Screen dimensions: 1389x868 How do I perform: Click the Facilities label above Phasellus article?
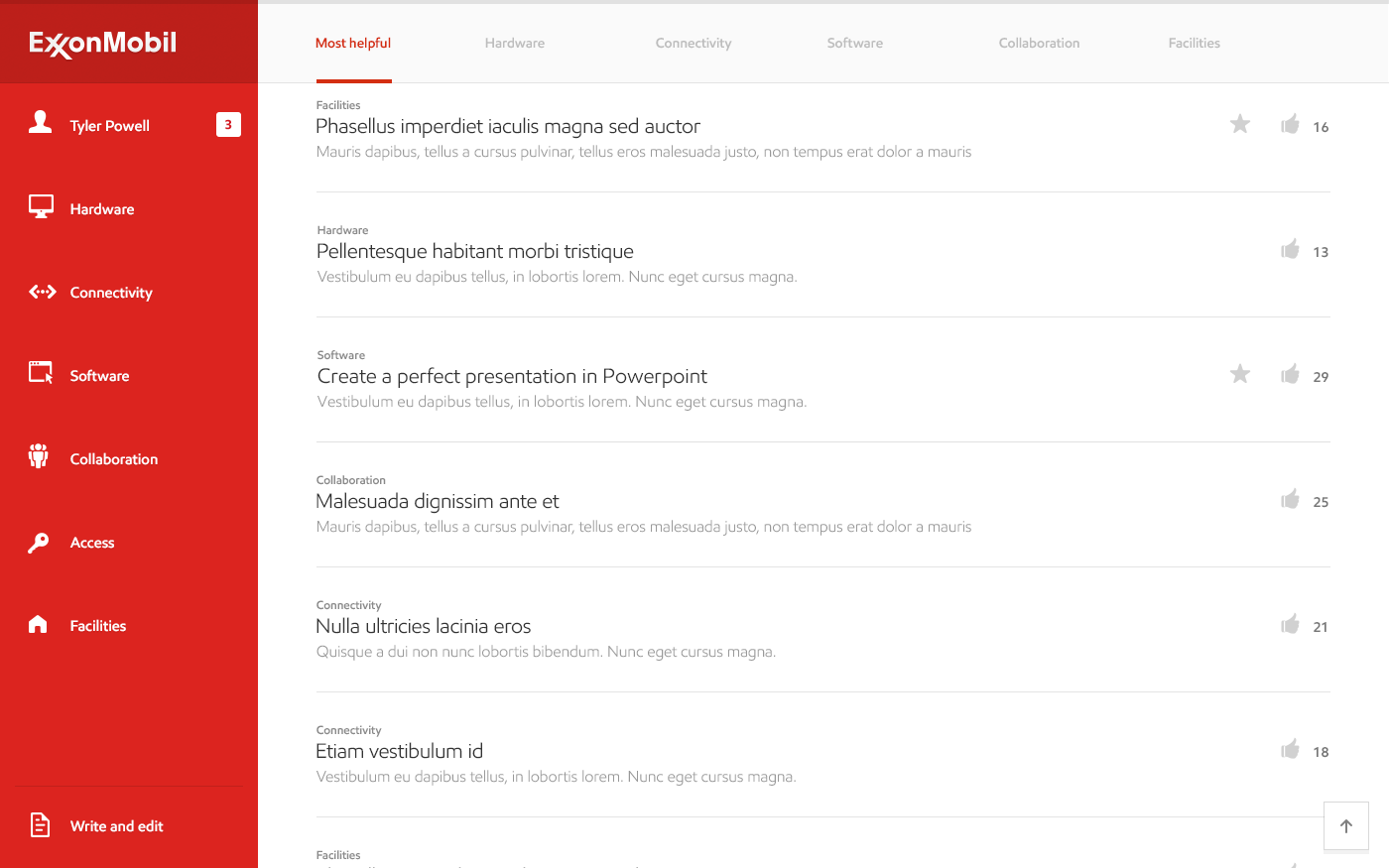point(338,105)
